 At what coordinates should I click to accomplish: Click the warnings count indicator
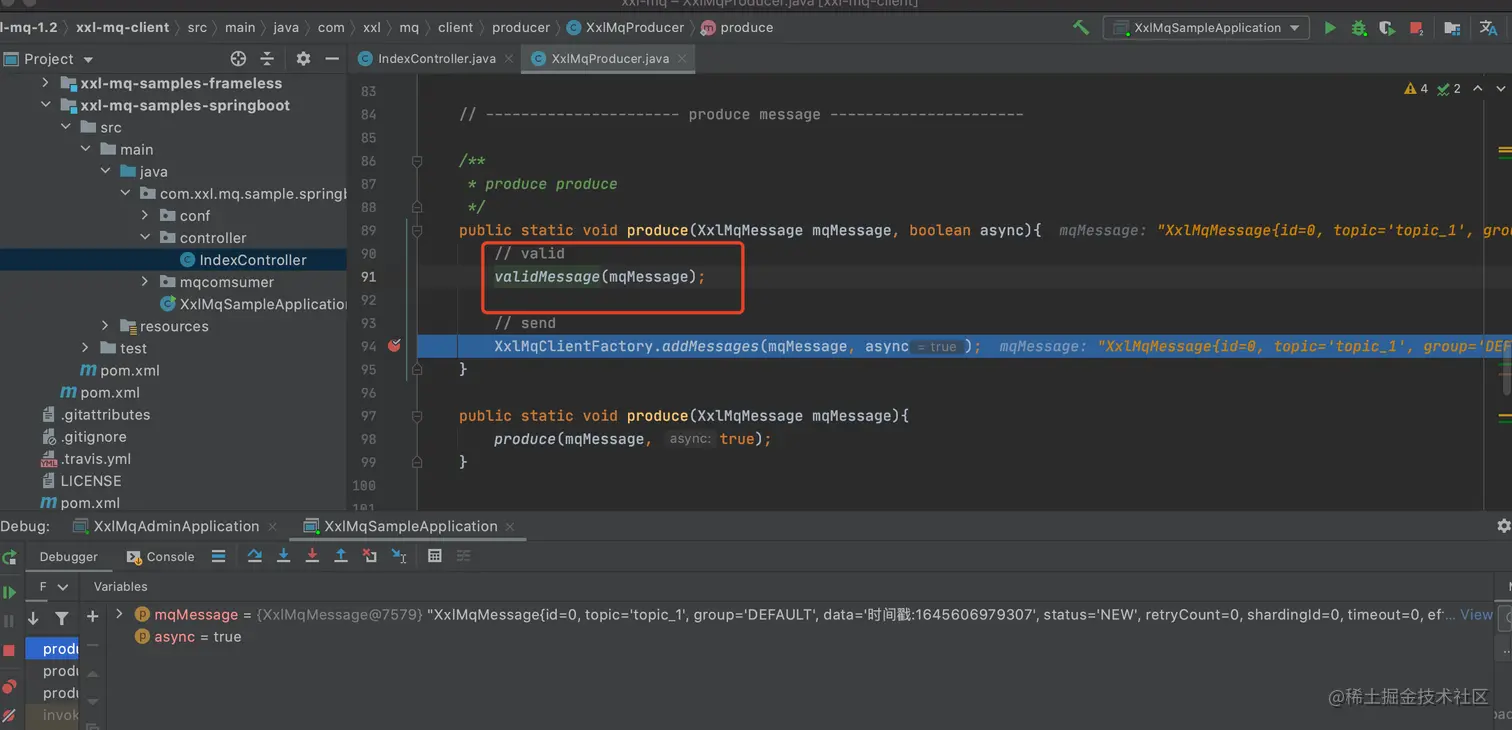pos(1417,89)
